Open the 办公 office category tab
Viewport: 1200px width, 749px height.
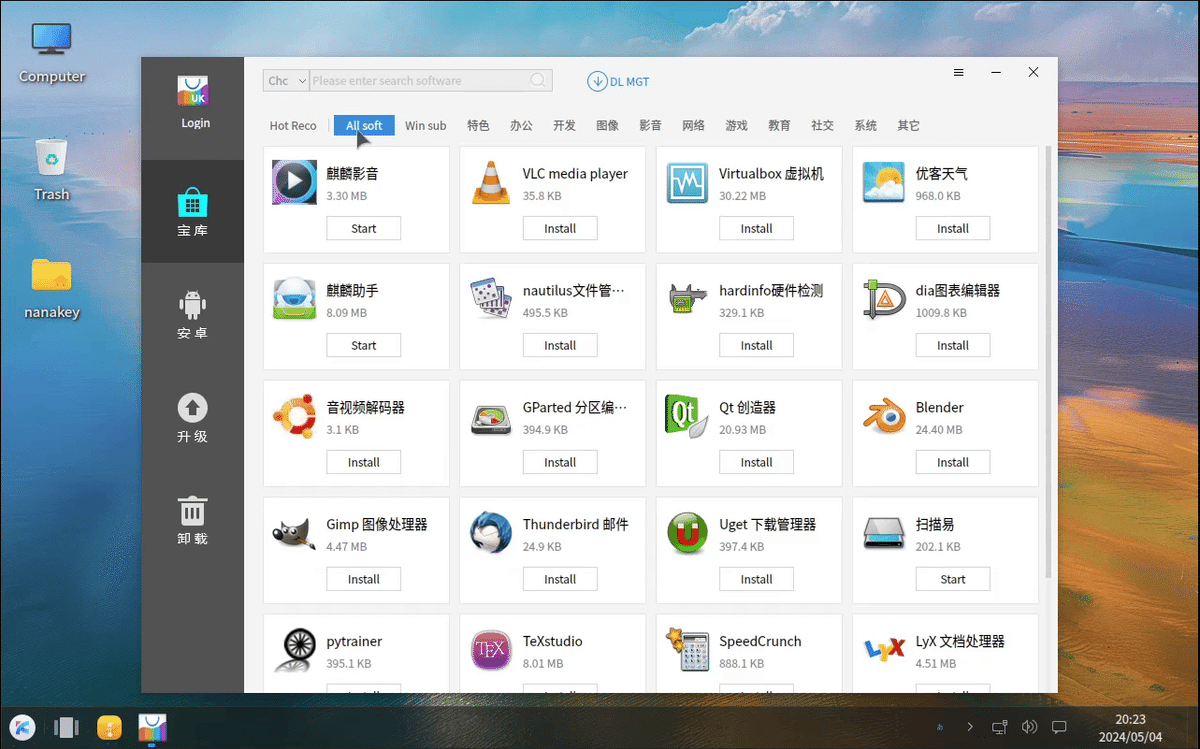[x=521, y=126]
